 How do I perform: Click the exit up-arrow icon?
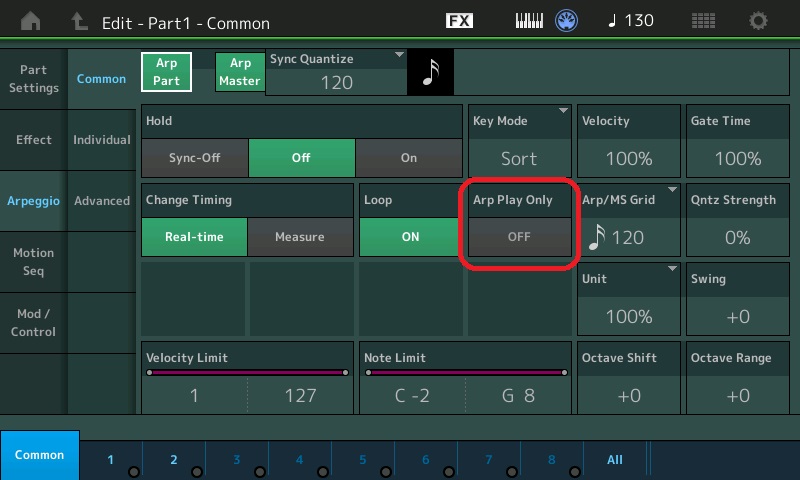click(x=79, y=21)
